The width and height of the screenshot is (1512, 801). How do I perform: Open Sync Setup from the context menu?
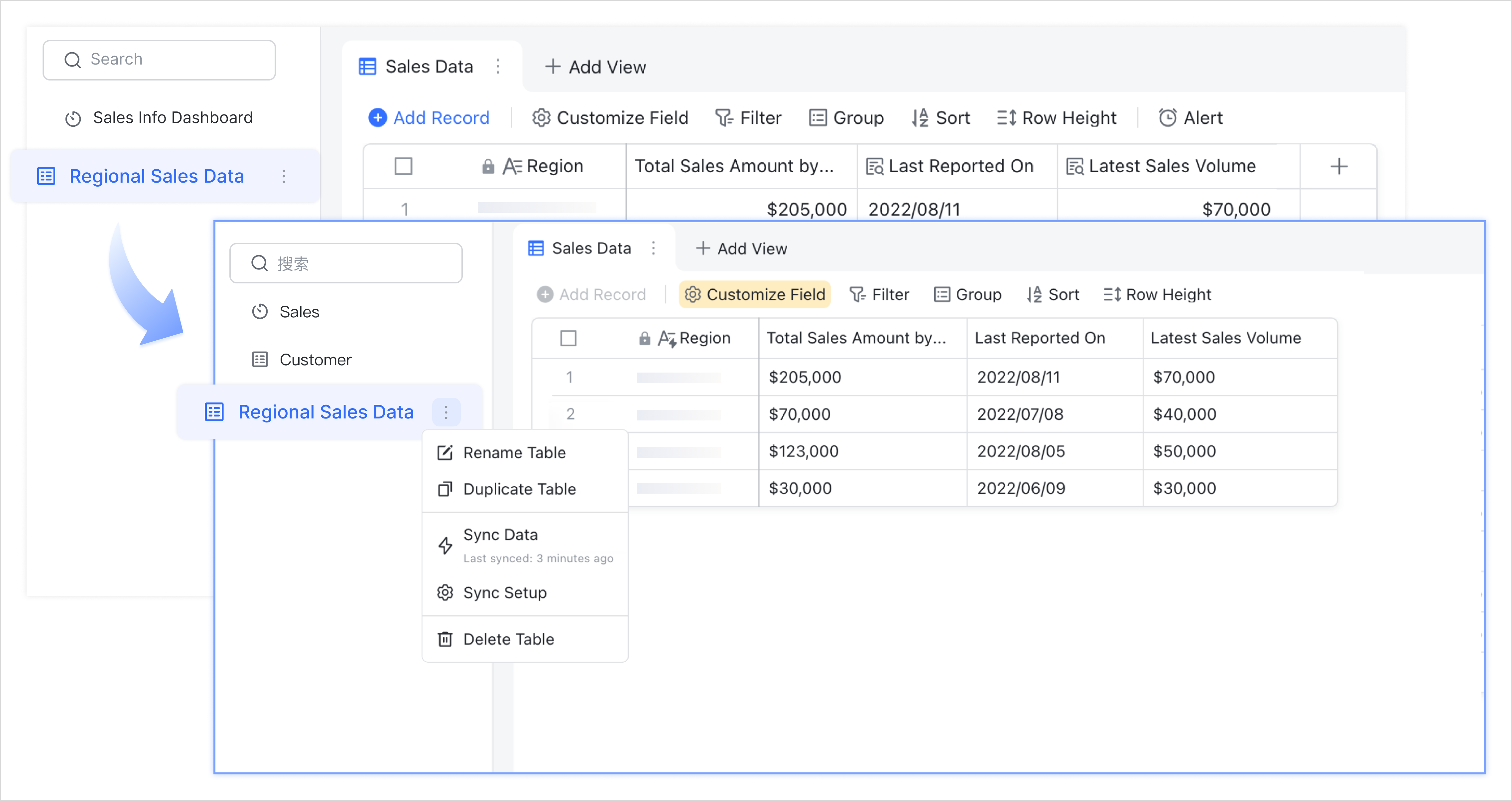click(x=504, y=592)
